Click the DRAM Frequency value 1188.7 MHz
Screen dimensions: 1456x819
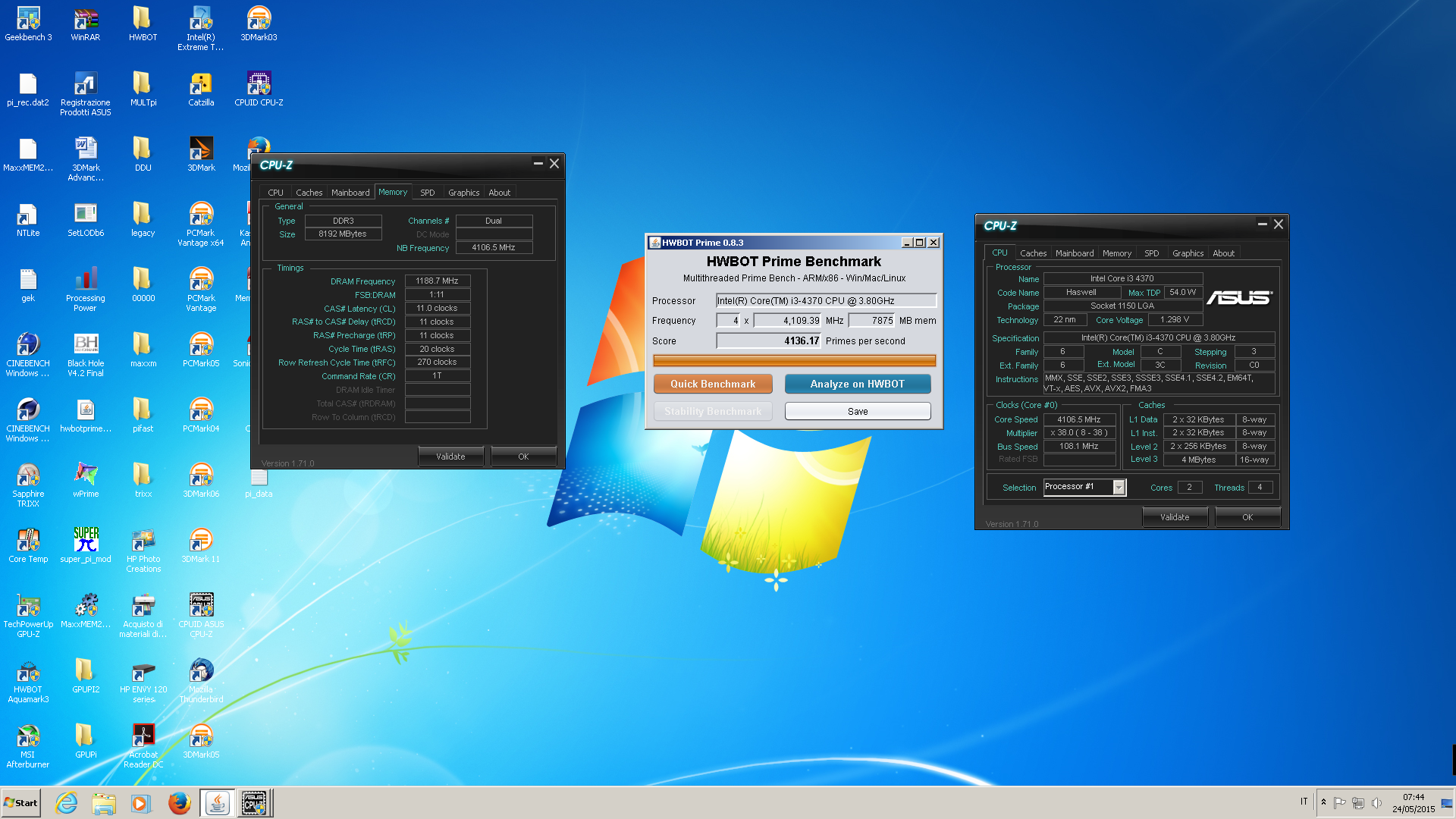(438, 281)
